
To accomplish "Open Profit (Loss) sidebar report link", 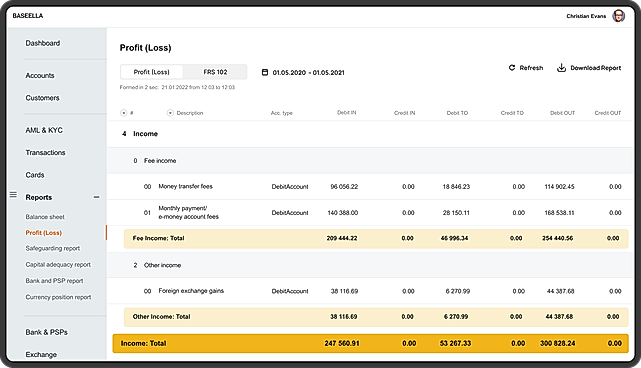I will click(x=43, y=233).
